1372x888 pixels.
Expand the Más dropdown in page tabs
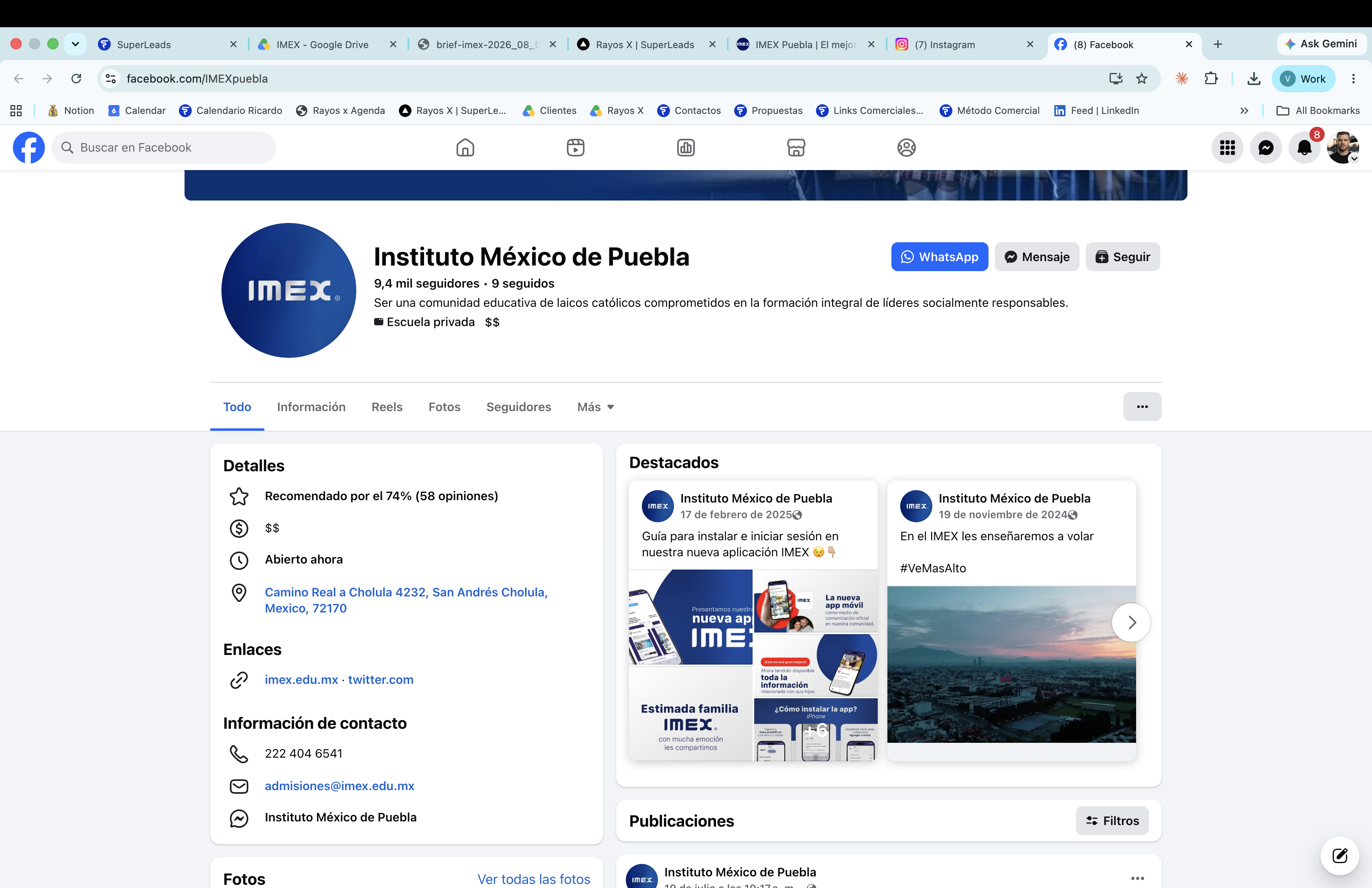pyautogui.click(x=595, y=407)
